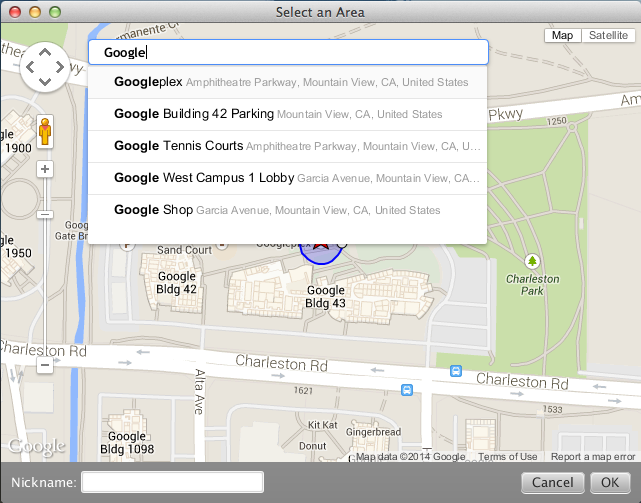Zoom out with the minus button
The height and width of the screenshot is (503, 641).
pyautogui.click(x=45, y=365)
